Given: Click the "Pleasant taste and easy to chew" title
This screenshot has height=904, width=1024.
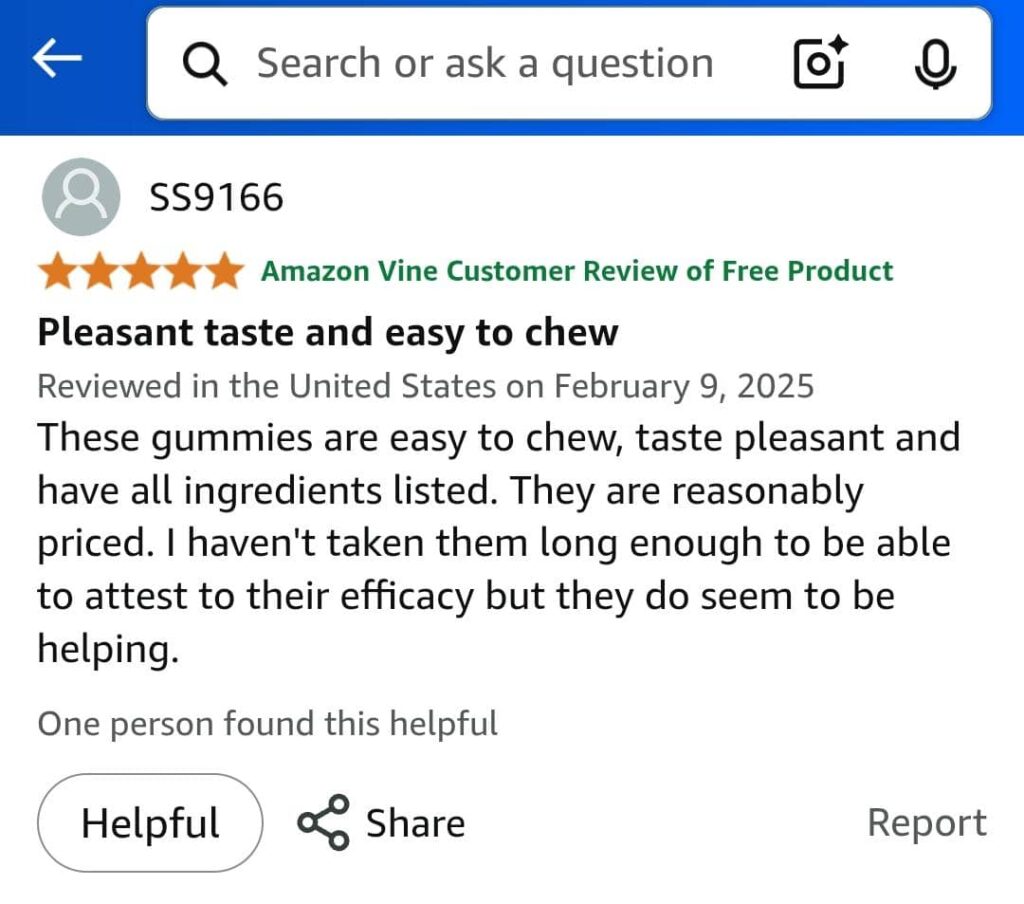Looking at the screenshot, I should (x=328, y=332).
